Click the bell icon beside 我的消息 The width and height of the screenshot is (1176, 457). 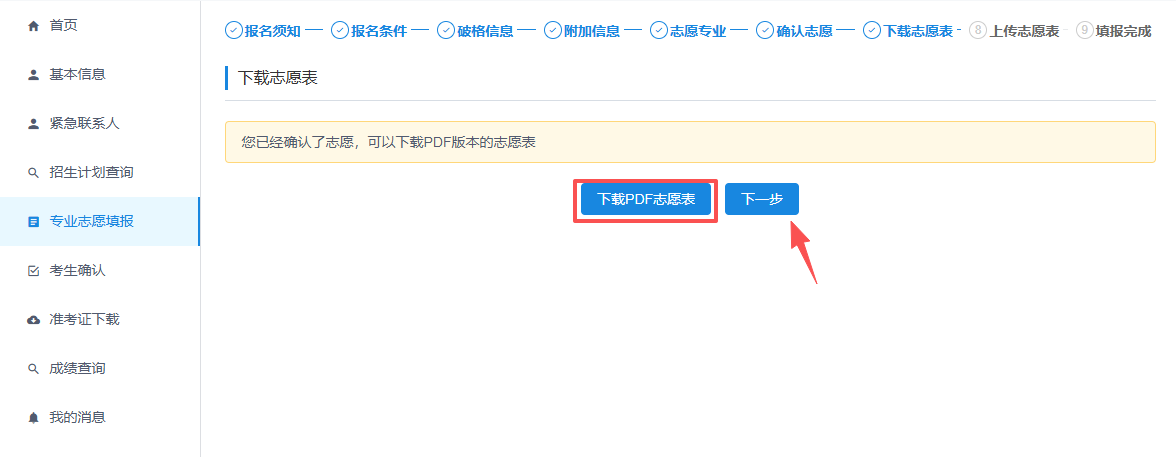coord(34,418)
